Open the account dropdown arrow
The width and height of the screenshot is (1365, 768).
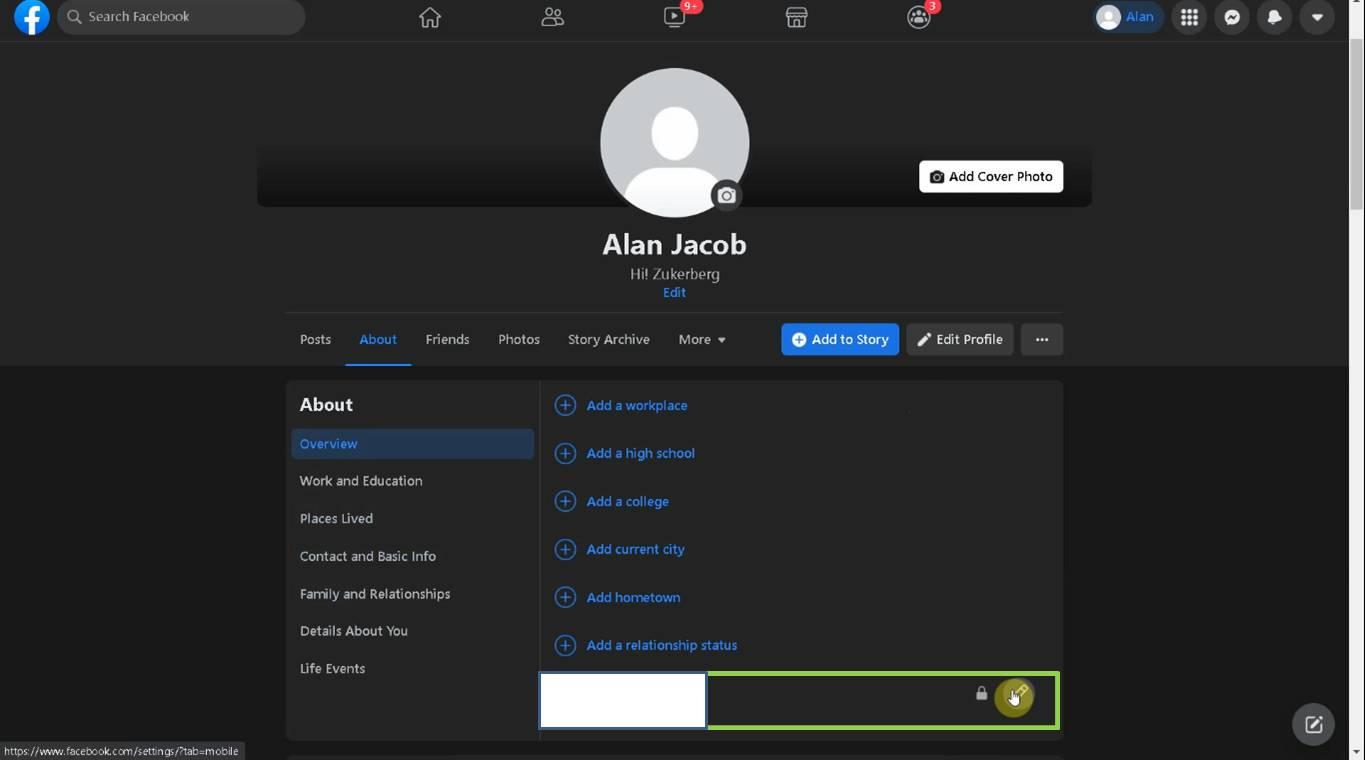point(1317,17)
